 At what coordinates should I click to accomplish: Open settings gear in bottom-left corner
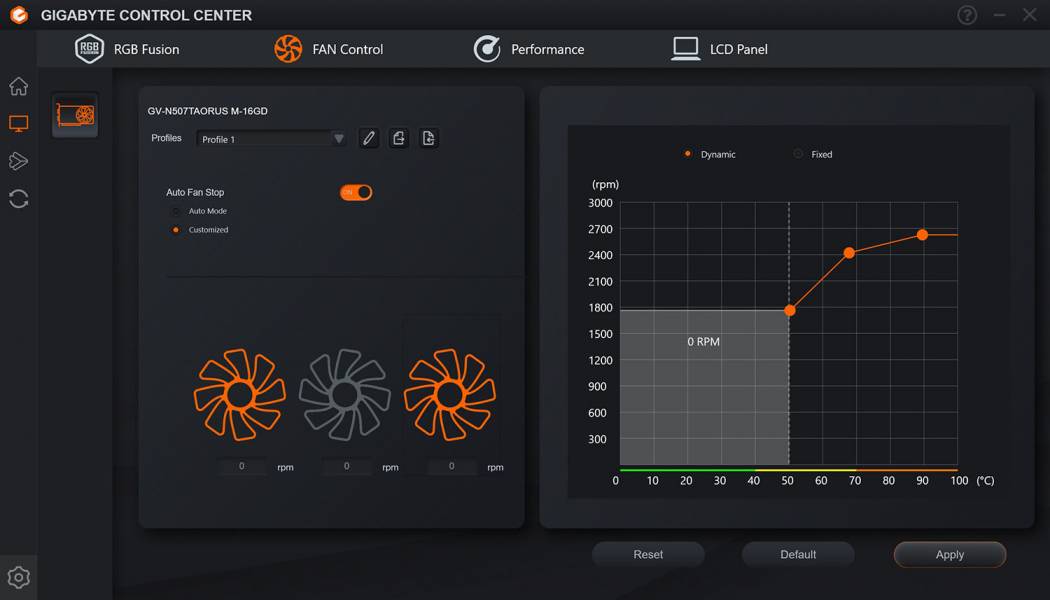coord(19,577)
